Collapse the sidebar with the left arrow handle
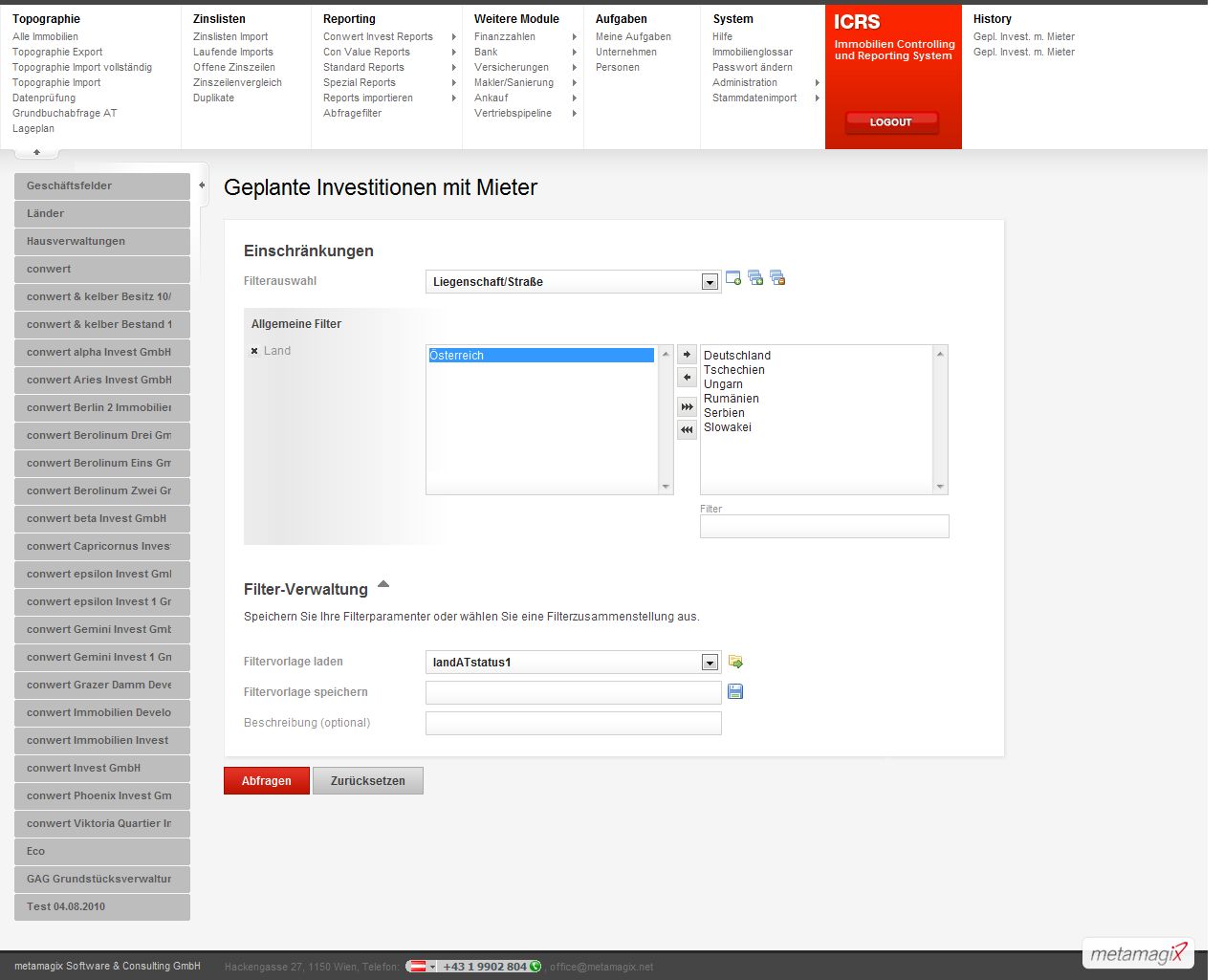 201,185
